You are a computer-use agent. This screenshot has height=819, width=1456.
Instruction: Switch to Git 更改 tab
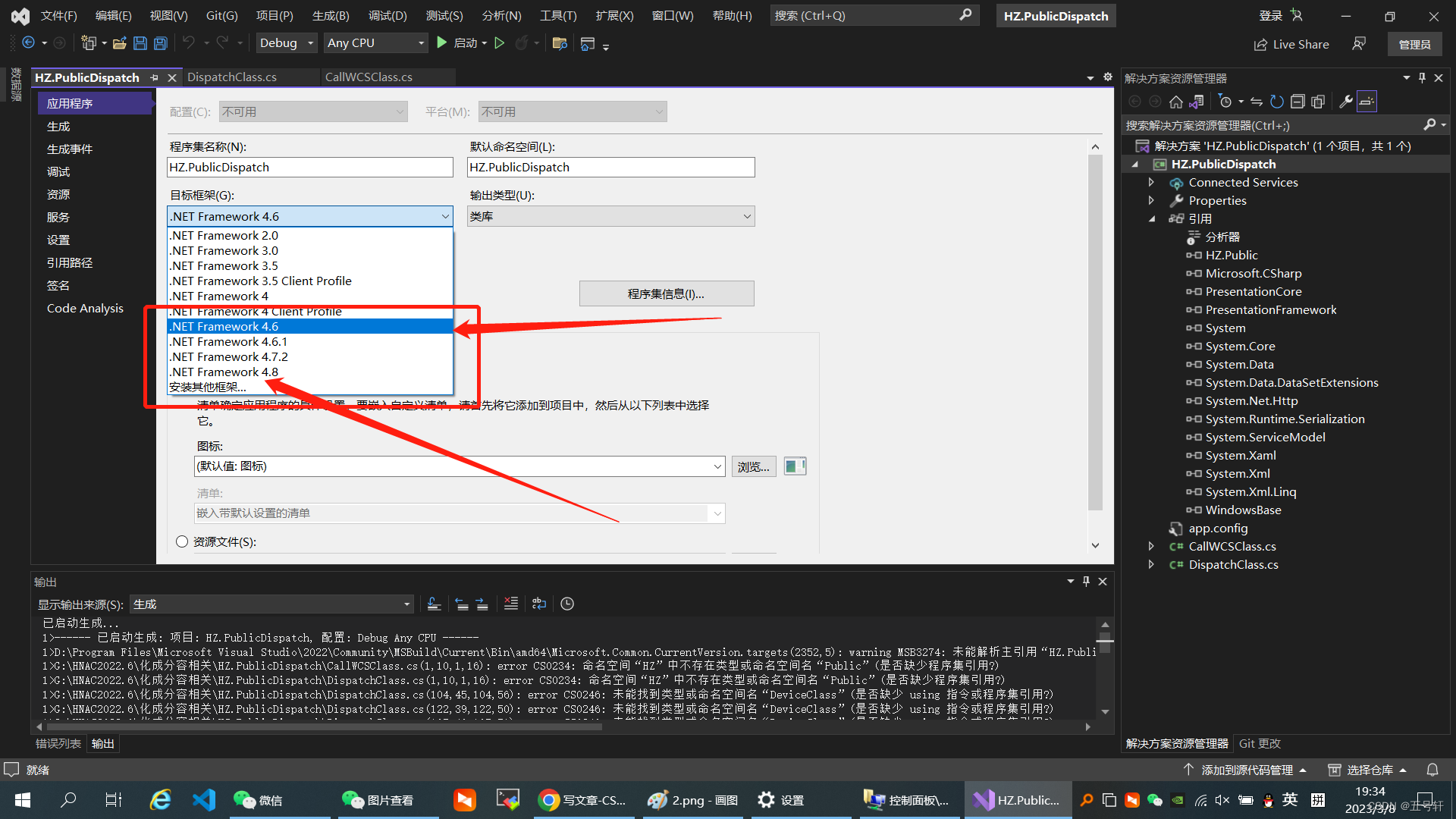tap(1260, 744)
